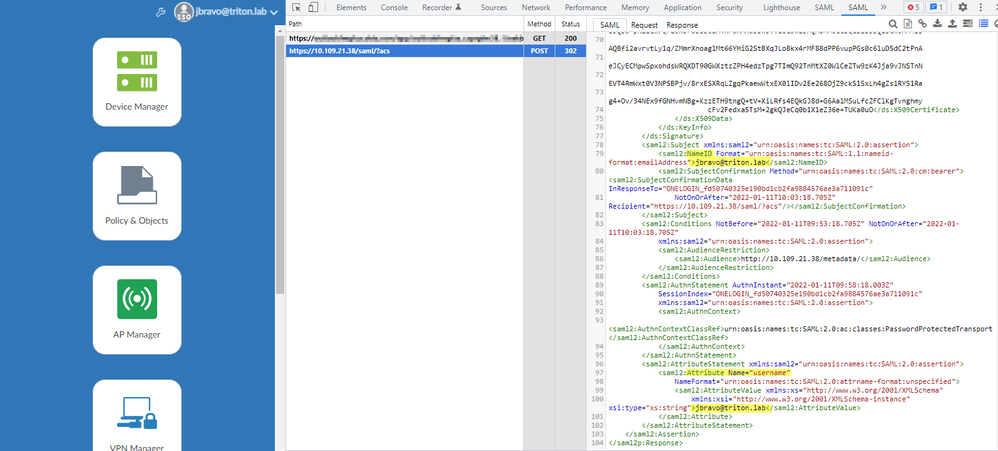Open the AP Manager tile
Image resolution: width=998 pixels, height=451 pixels.
(x=136, y=309)
